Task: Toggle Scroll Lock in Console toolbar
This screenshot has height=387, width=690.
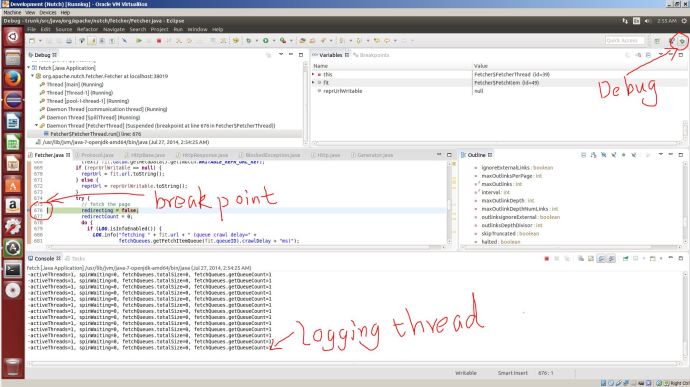Action: coord(591,258)
